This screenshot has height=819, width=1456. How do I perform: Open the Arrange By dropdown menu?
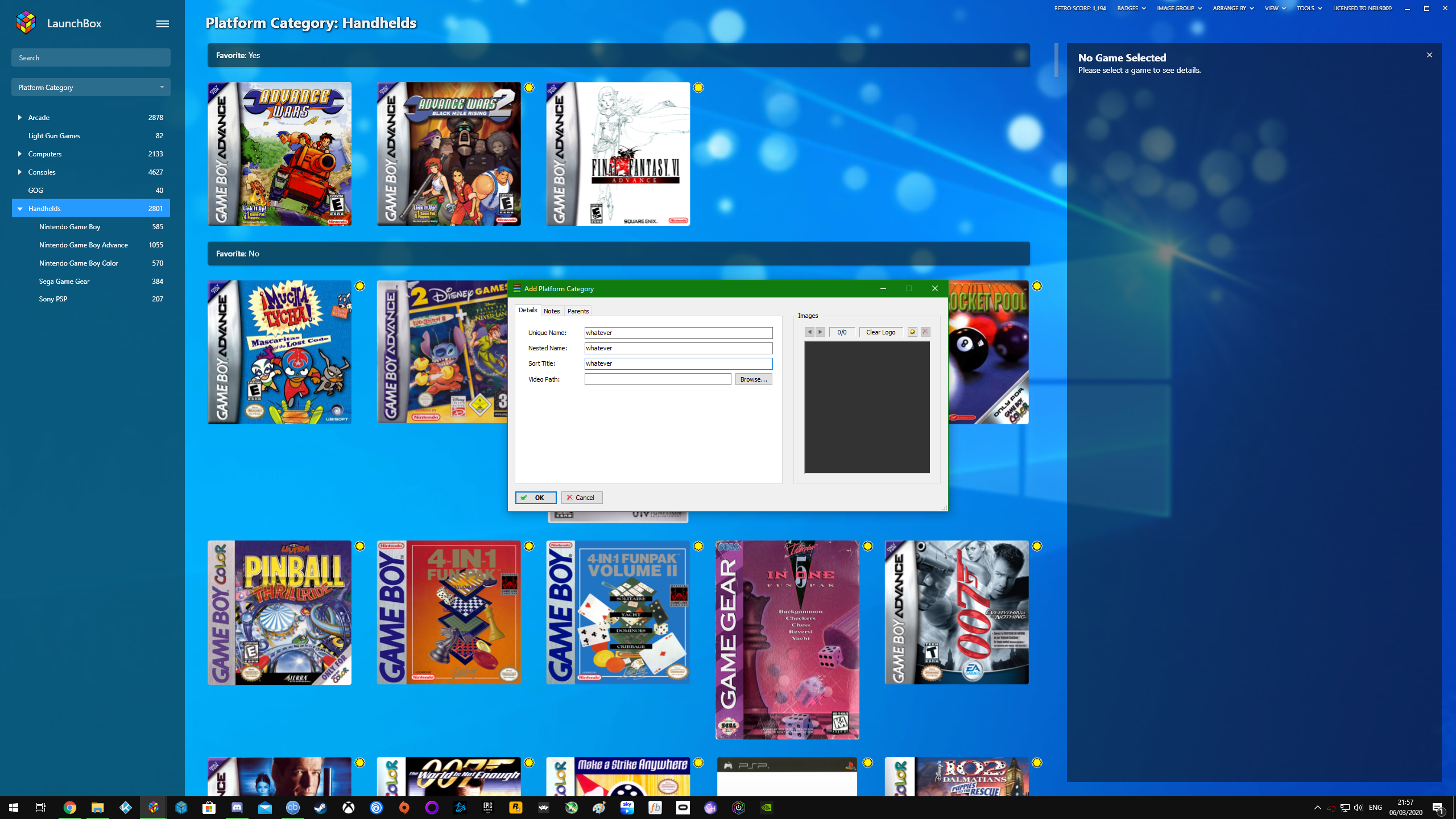pos(1233,9)
